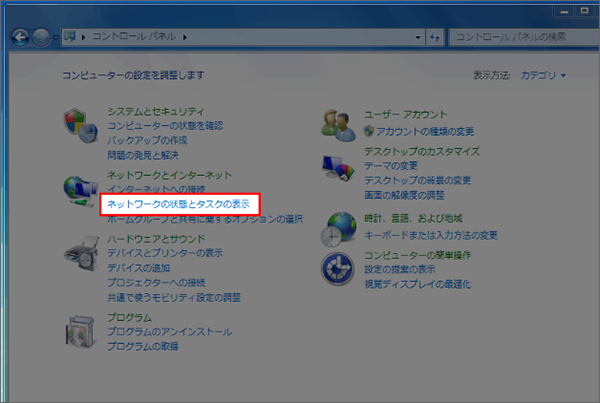Open アカウントの種類の変更 link
The image size is (600, 403).
point(425,132)
